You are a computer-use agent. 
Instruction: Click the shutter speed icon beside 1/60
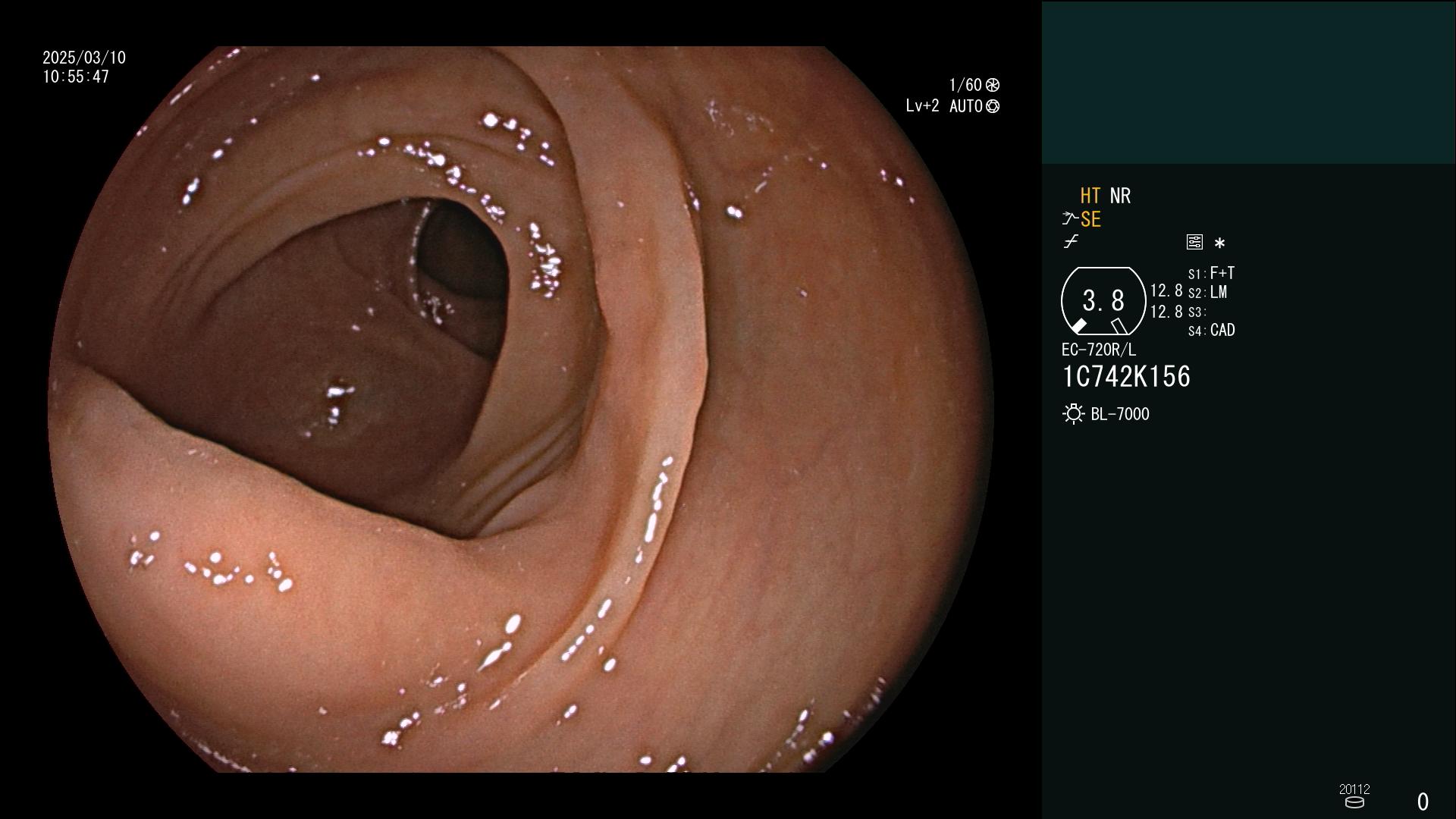click(993, 85)
